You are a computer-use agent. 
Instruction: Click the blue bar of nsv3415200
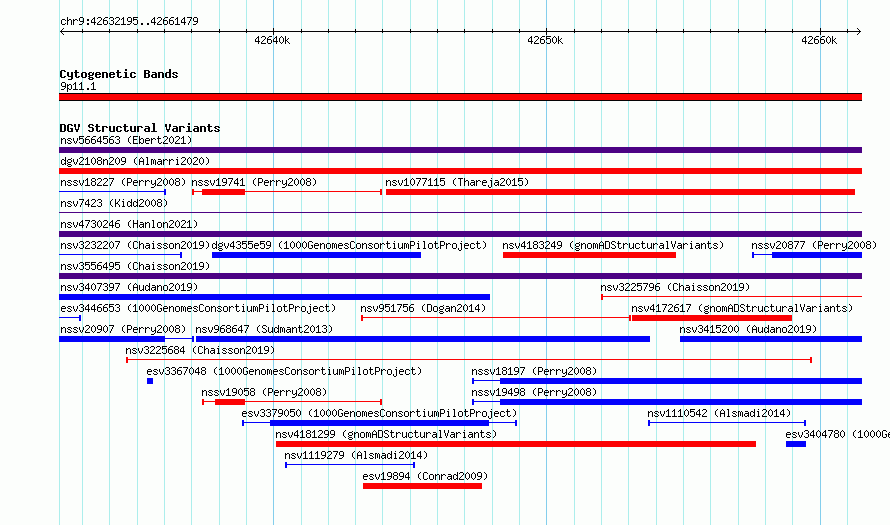pyautogui.click(x=771, y=339)
